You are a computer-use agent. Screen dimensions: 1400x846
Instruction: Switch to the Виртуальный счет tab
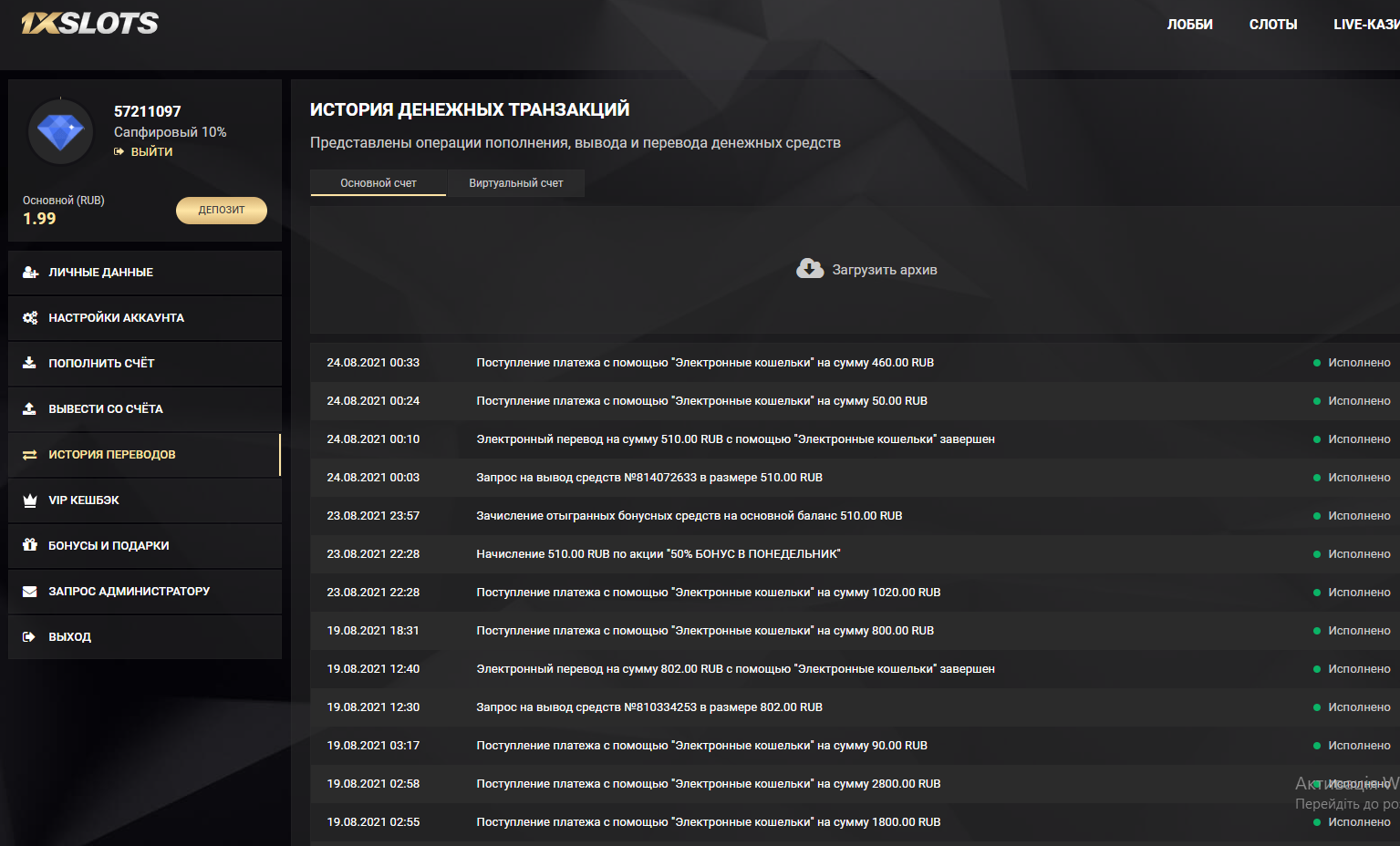click(x=515, y=183)
